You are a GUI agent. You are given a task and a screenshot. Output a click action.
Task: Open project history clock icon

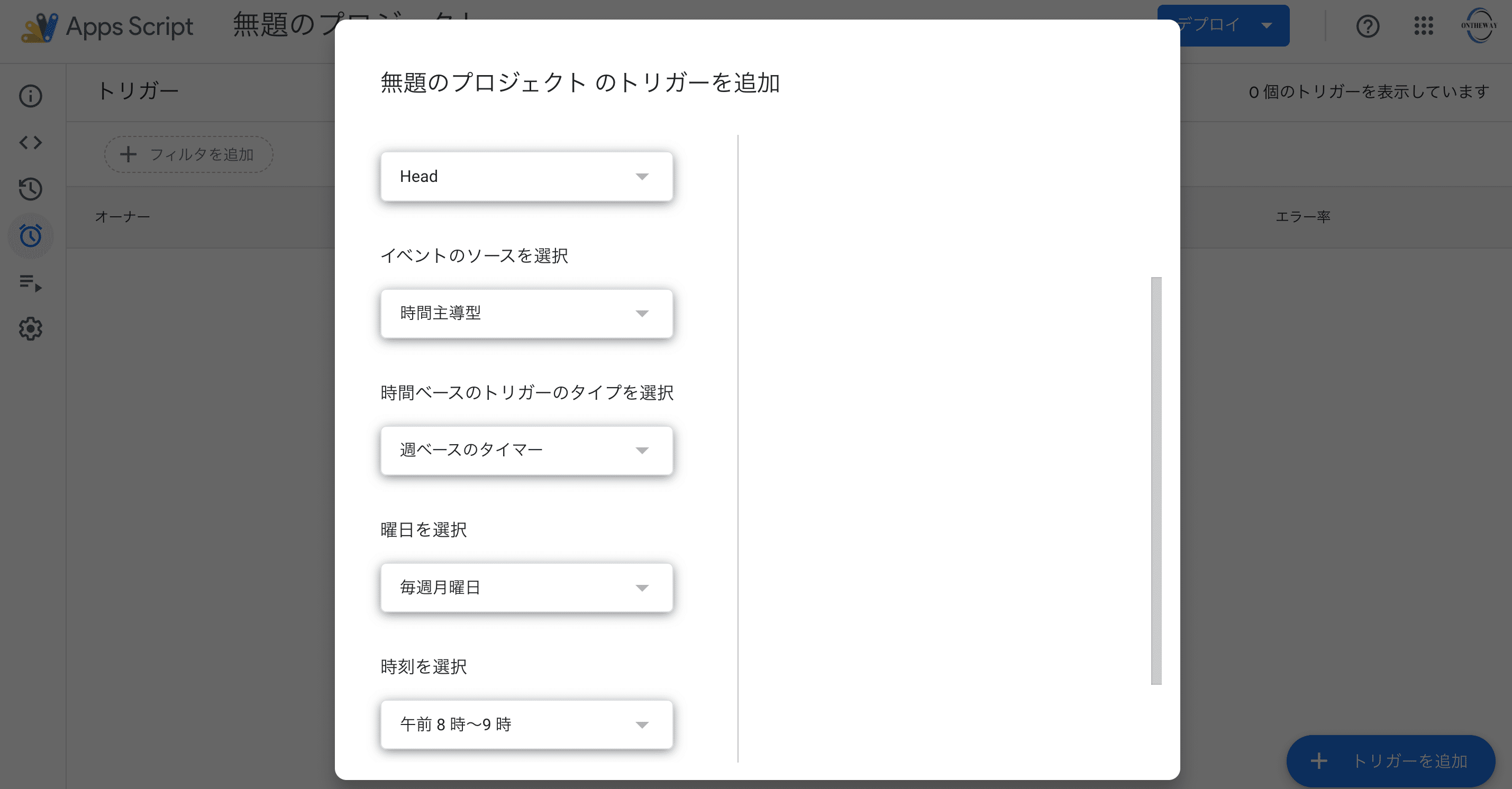point(31,189)
